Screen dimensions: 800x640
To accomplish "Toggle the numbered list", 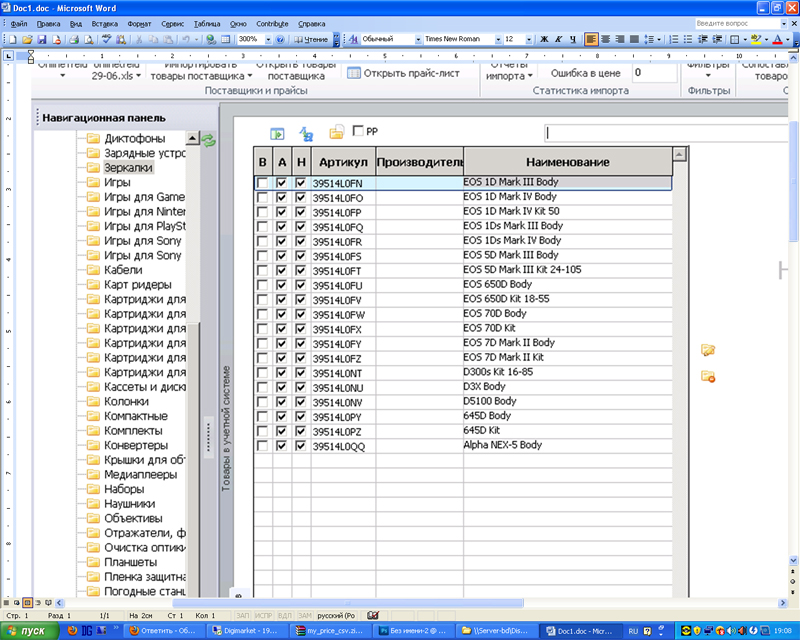I will (673, 39).
